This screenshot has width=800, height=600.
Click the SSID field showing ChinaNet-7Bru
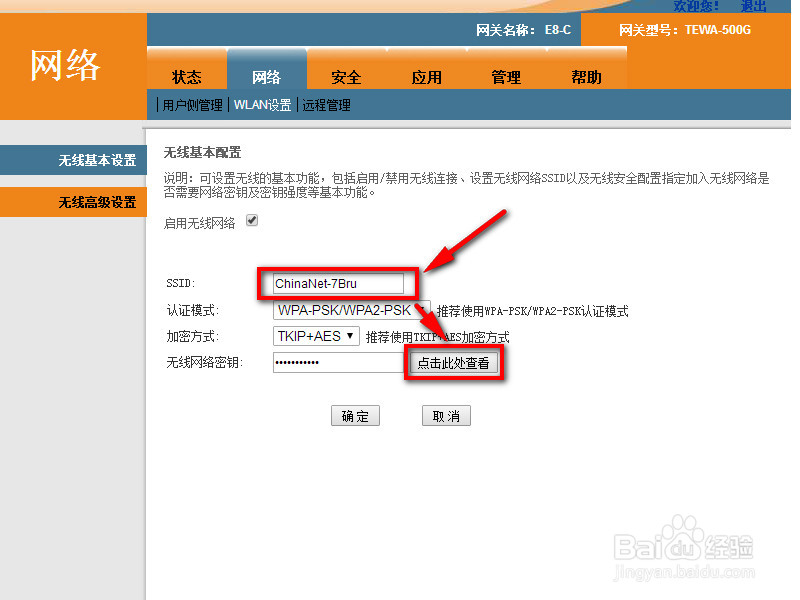(x=337, y=283)
